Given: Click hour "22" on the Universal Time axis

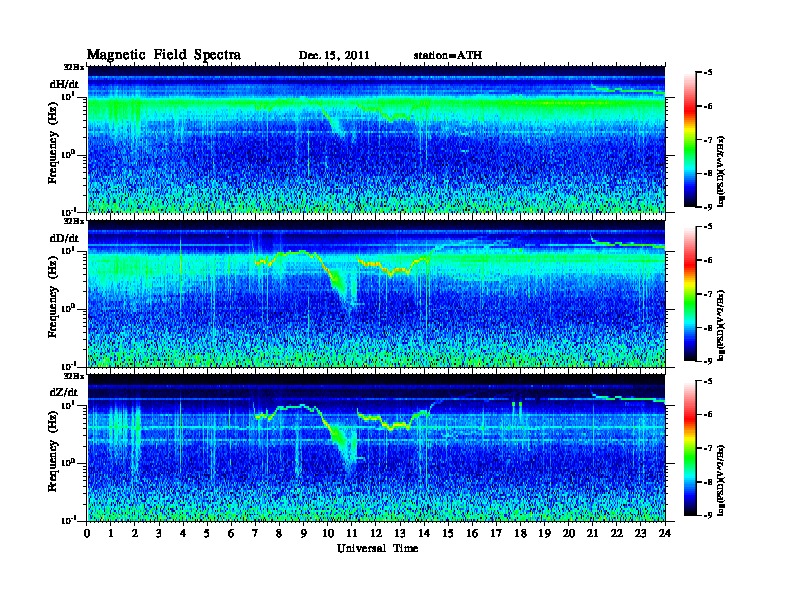Looking at the screenshot, I should pyautogui.click(x=617, y=534).
